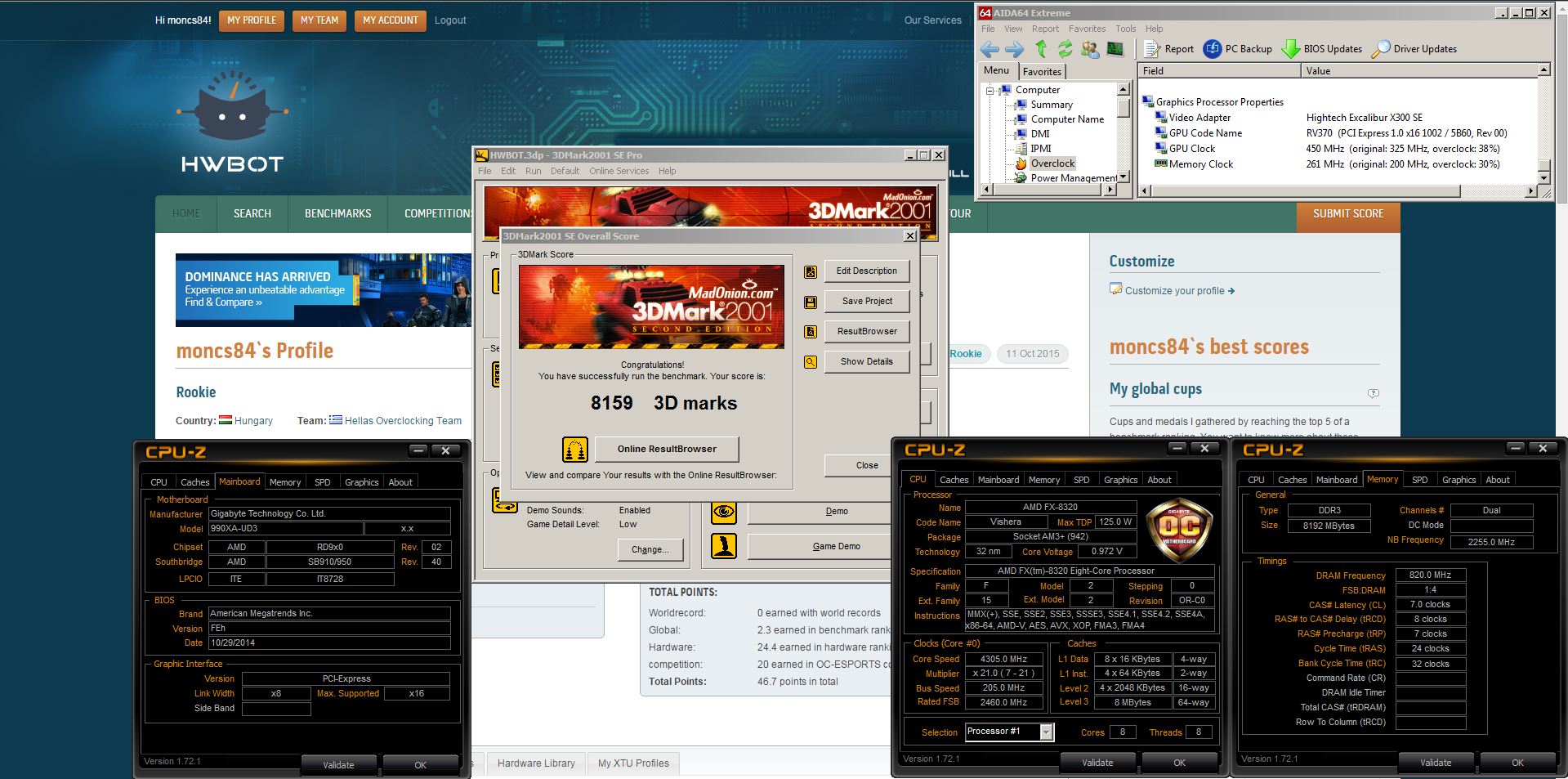This screenshot has height=779, width=1568.
Task: Click Edit Description button
Action: point(867,271)
